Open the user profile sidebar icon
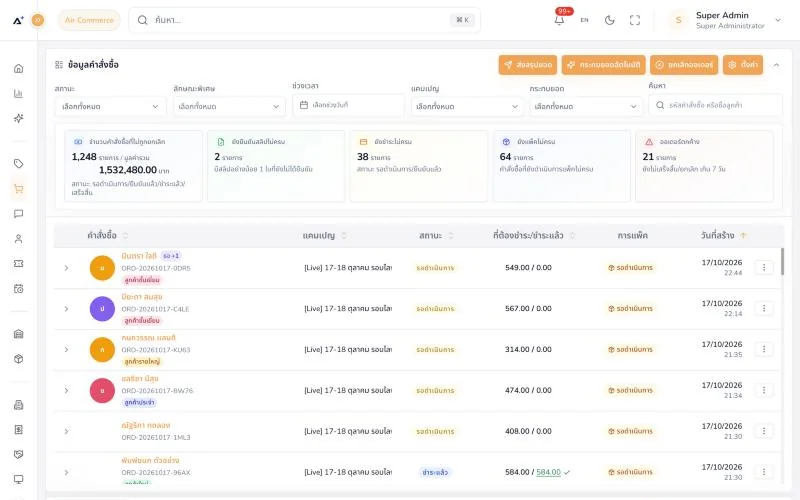Screen dimensions: 800x500 pyautogui.click(x=19, y=239)
